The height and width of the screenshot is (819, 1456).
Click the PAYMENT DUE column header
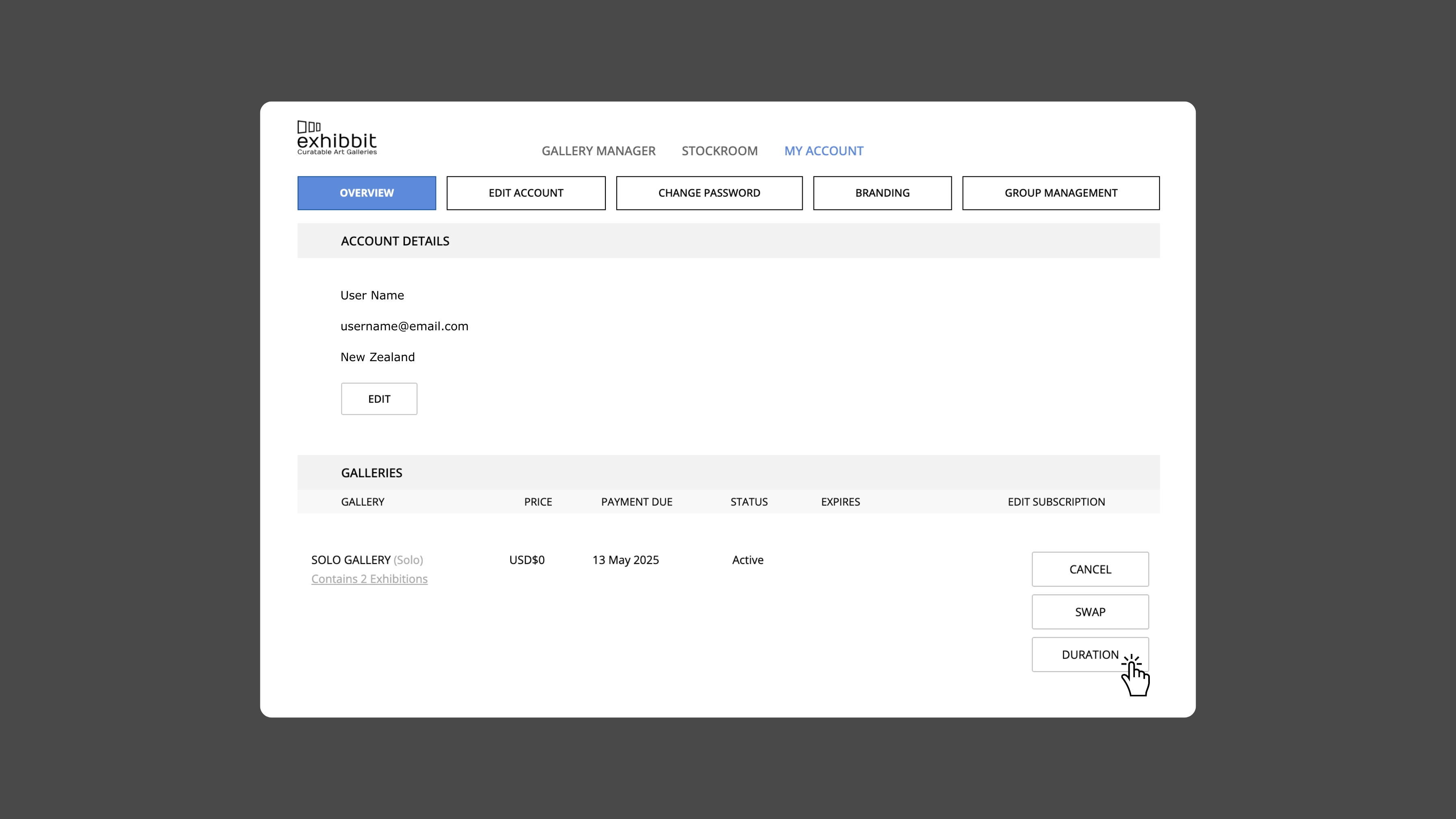[636, 502]
